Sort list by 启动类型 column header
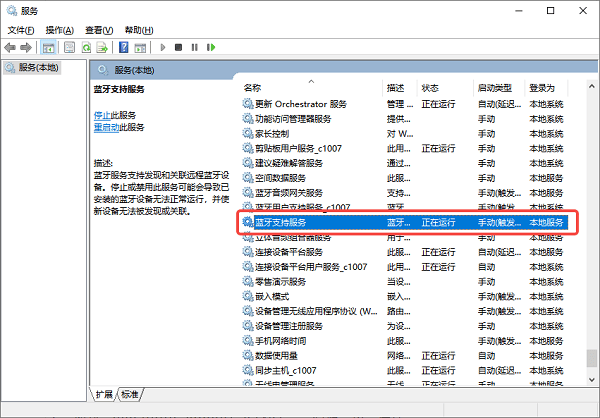Image resolution: width=600 pixels, height=418 pixels. click(x=494, y=88)
